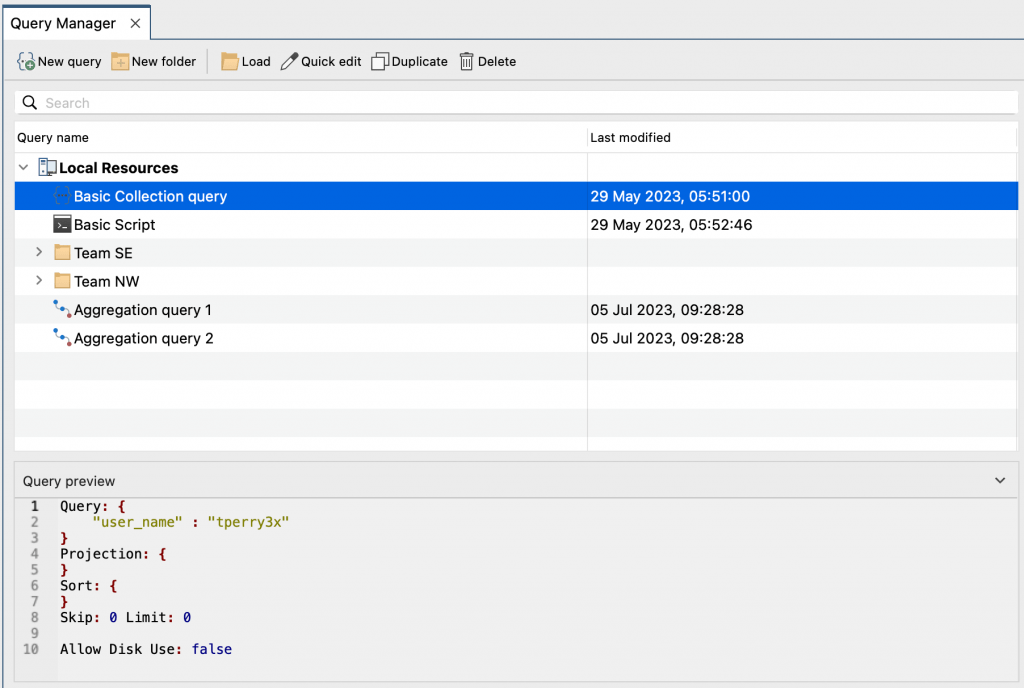Expand the Team SE folder

coord(38,253)
